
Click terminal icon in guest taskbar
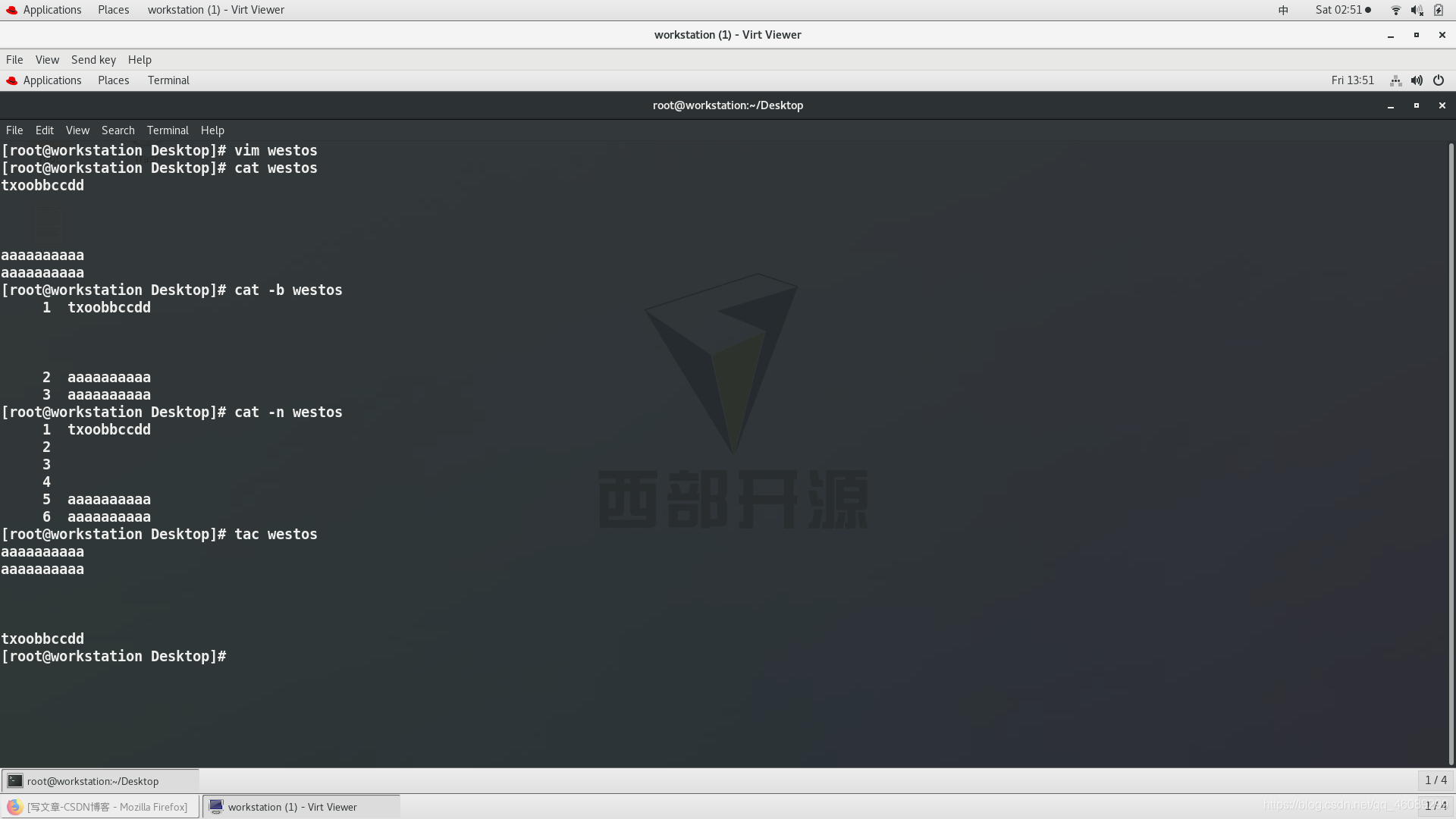15,781
